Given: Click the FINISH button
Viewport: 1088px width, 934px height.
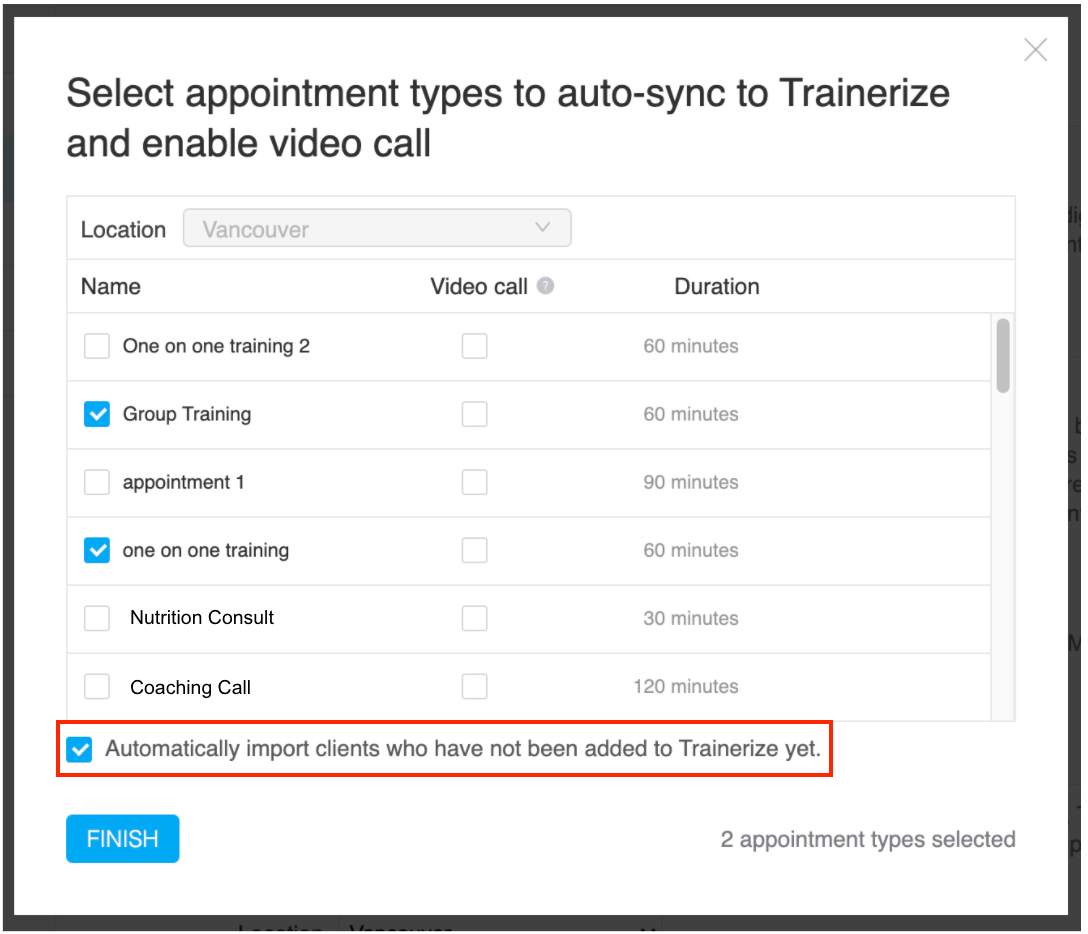Looking at the screenshot, I should click(x=123, y=839).
